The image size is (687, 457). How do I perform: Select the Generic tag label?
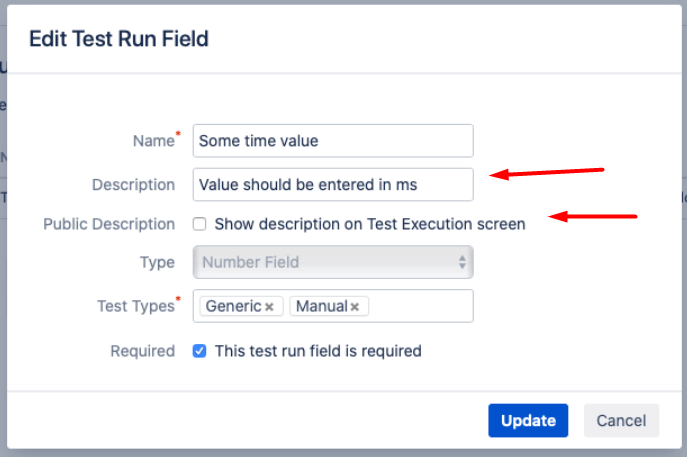[x=233, y=307]
